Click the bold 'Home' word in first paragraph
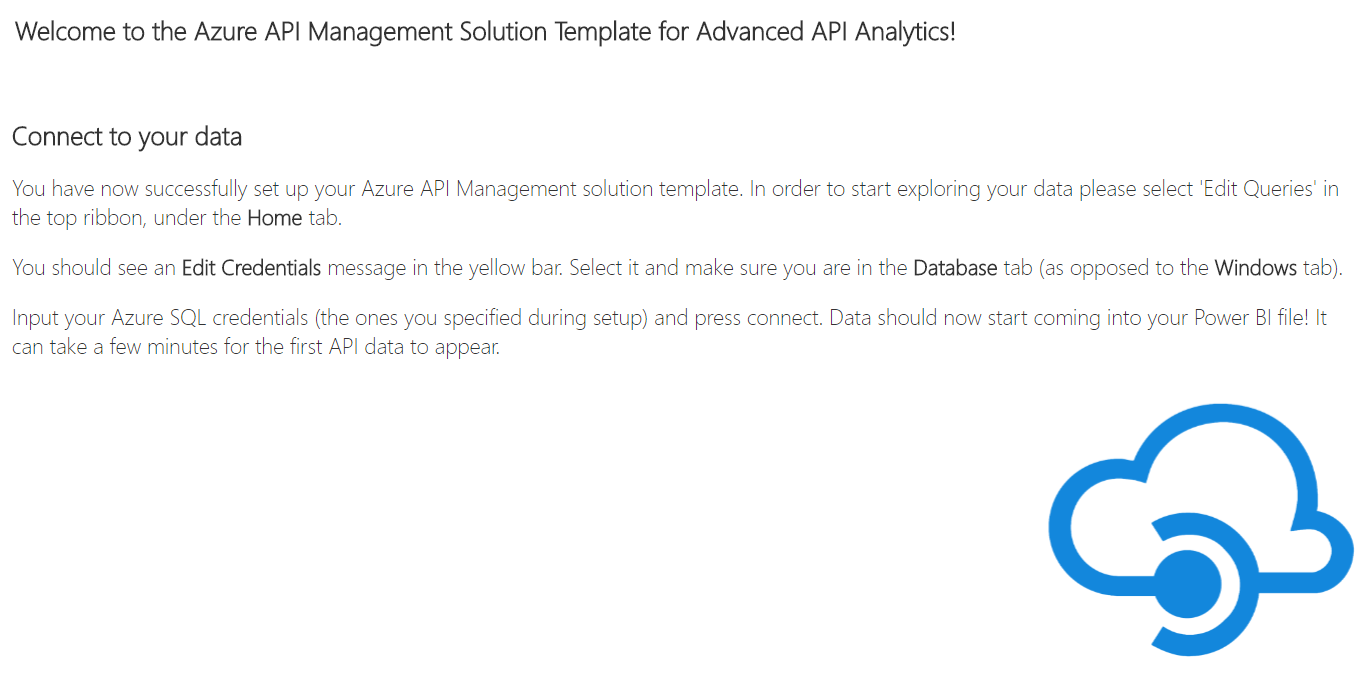This screenshot has width=1368, height=675. pyautogui.click(x=274, y=218)
